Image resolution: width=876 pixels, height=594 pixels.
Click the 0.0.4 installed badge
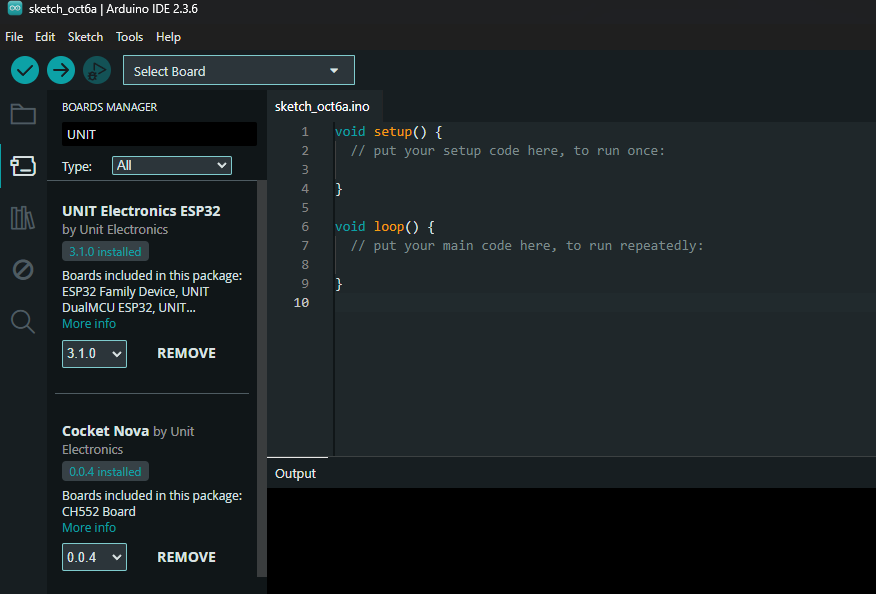[x=105, y=472]
